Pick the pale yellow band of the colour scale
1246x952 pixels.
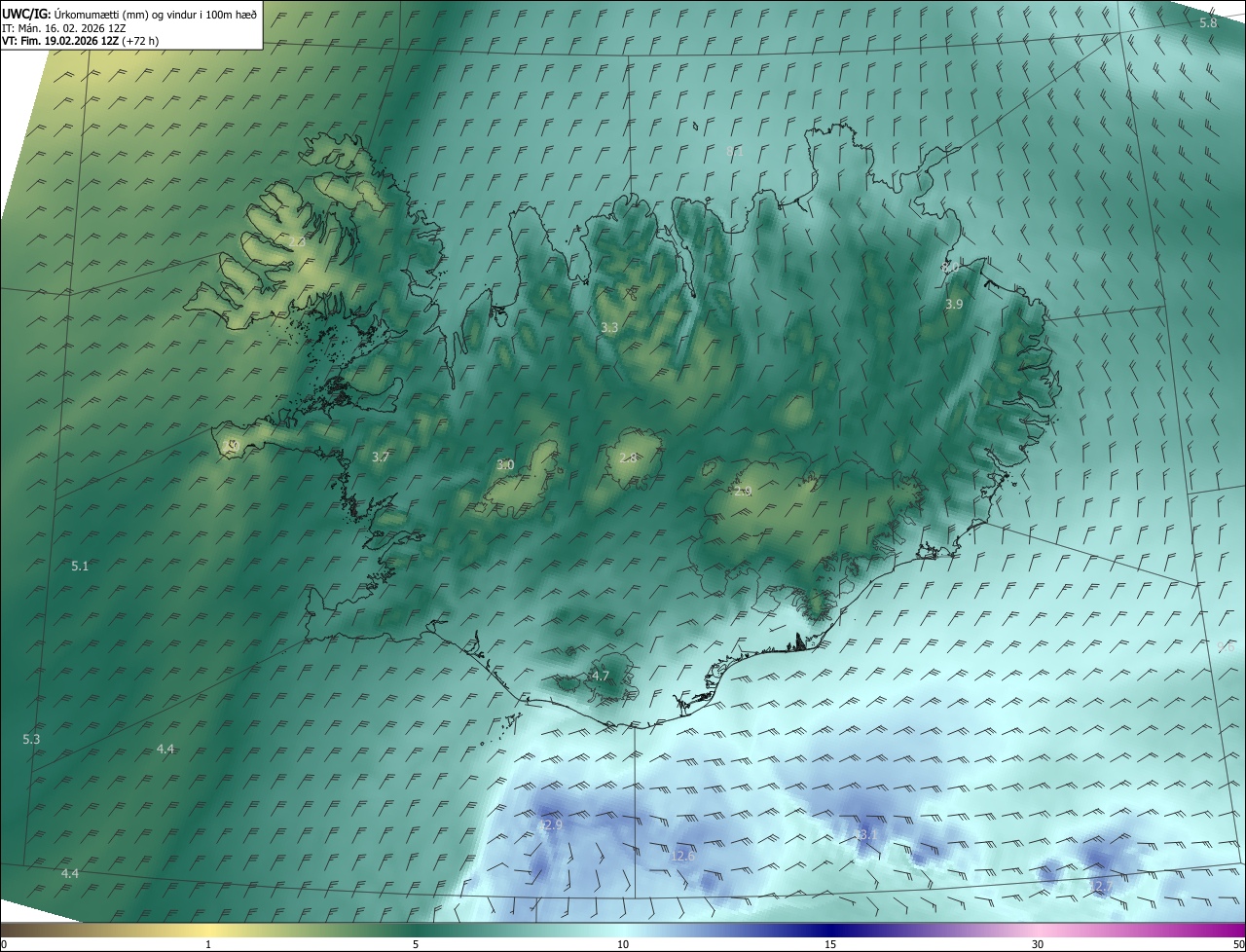click(x=208, y=930)
